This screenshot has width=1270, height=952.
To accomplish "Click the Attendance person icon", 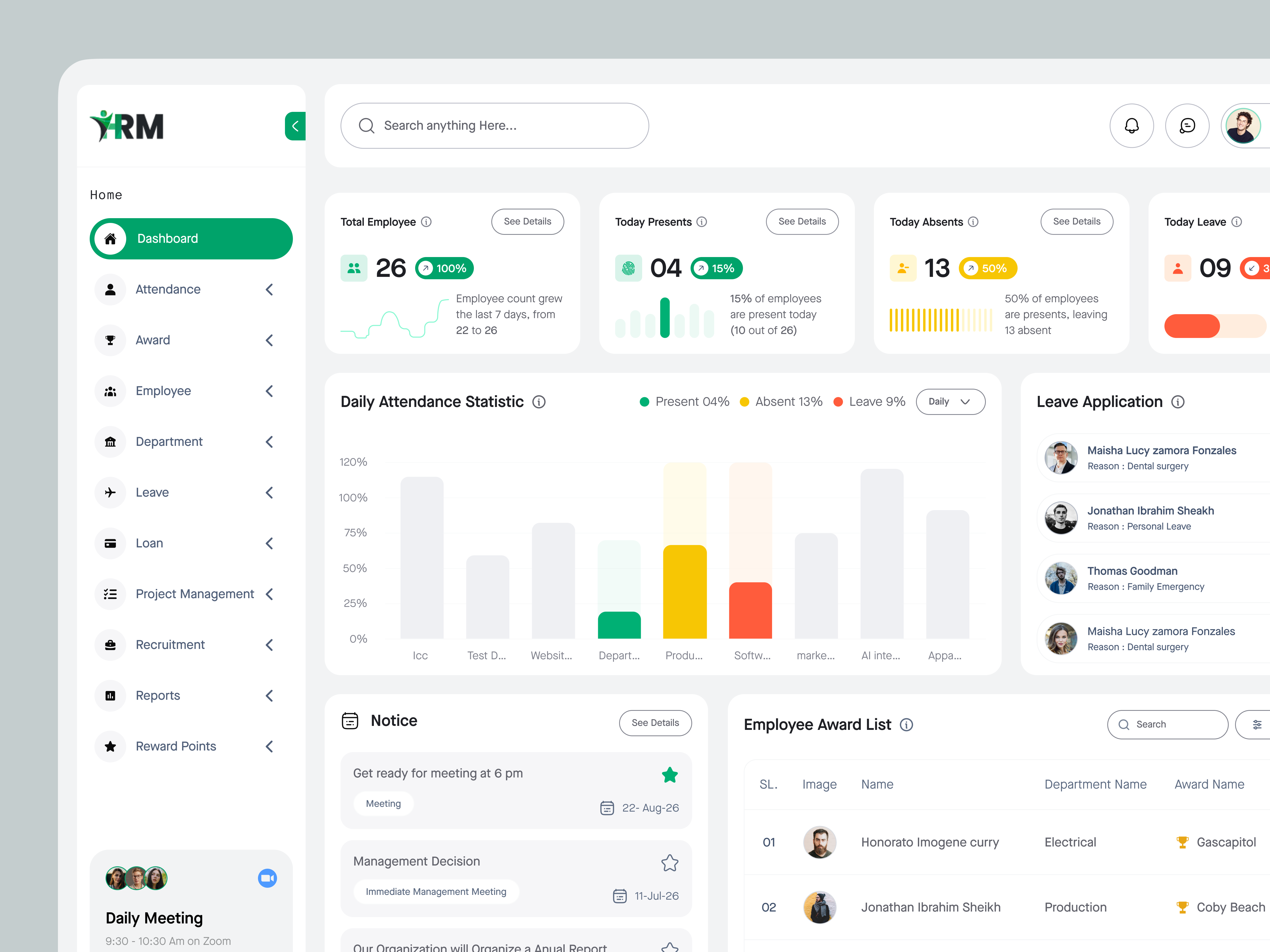I will pos(110,289).
